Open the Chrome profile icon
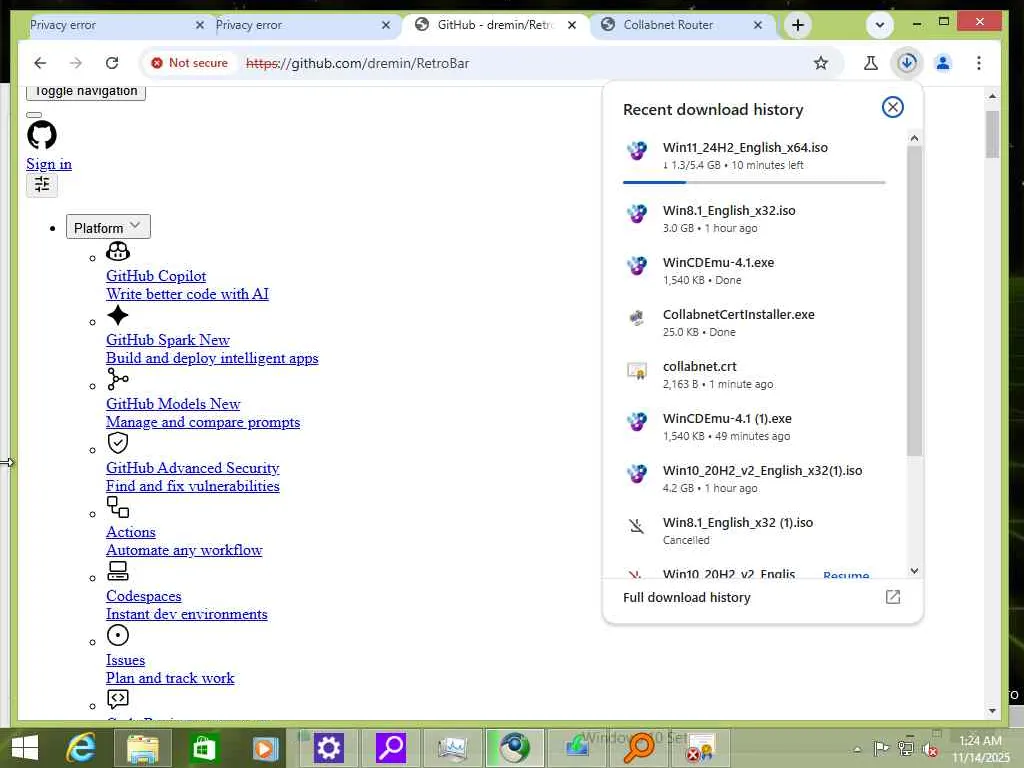Screen dimensions: 1024x768 coord(943,63)
